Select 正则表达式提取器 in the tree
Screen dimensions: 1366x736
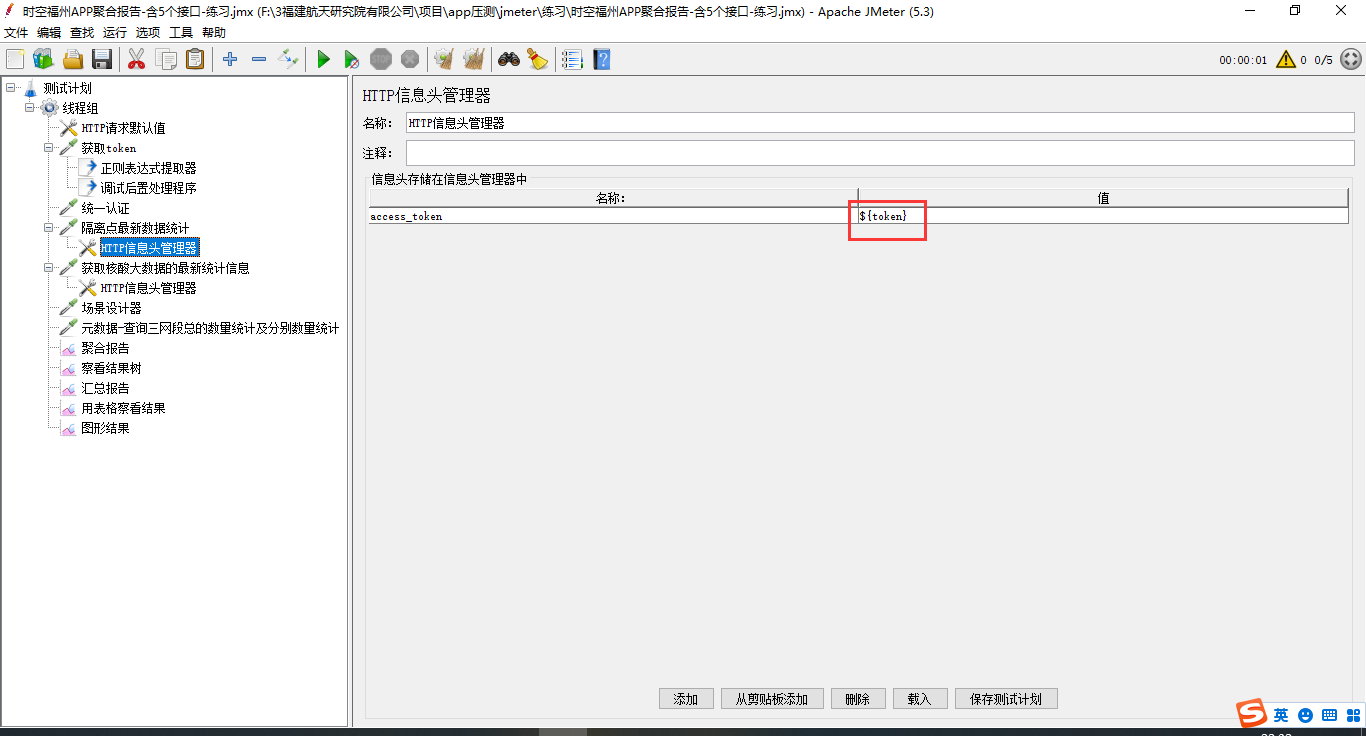[x=148, y=168]
